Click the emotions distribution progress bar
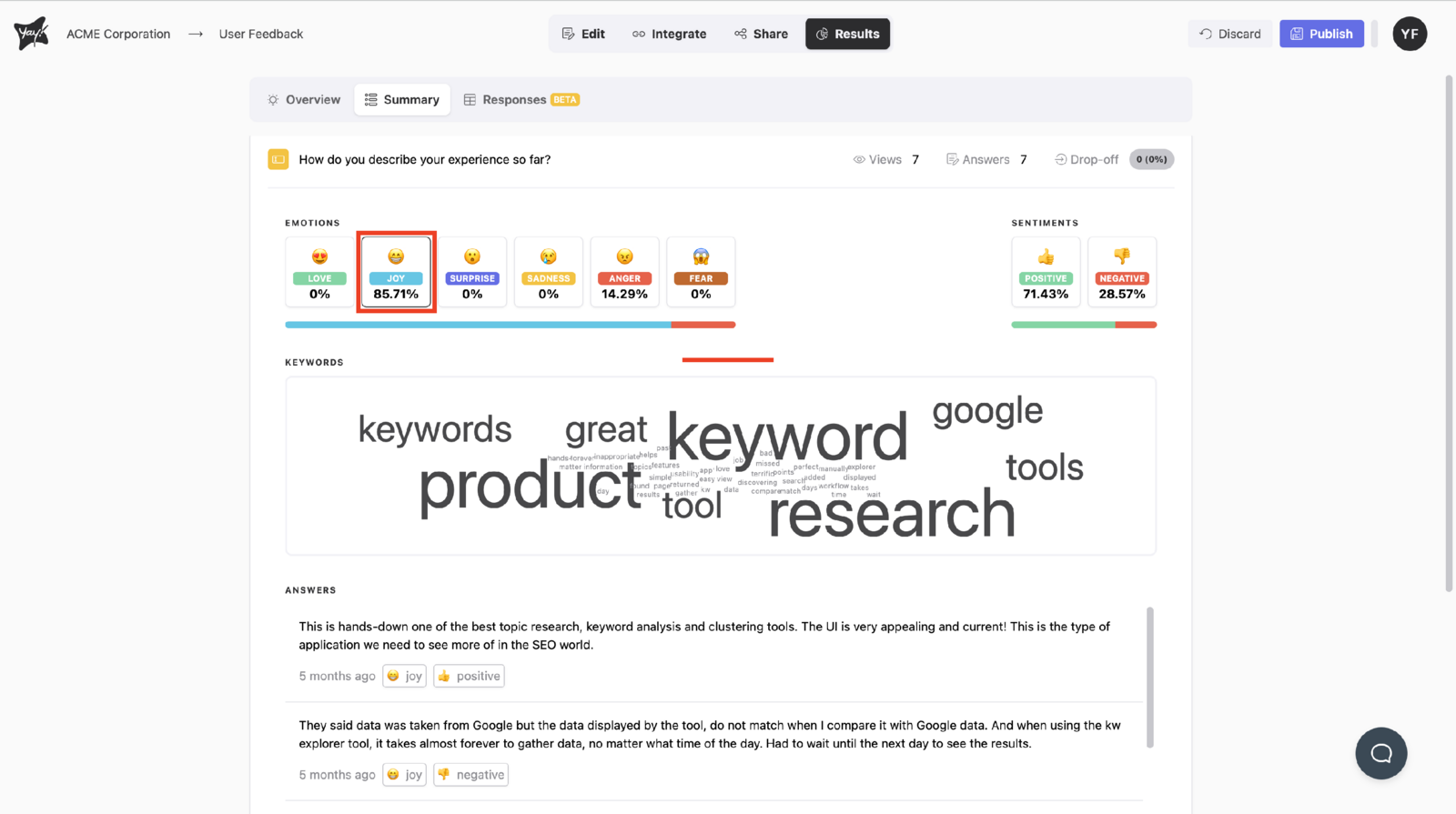1456x814 pixels. pyautogui.click(x=510, y=325)
